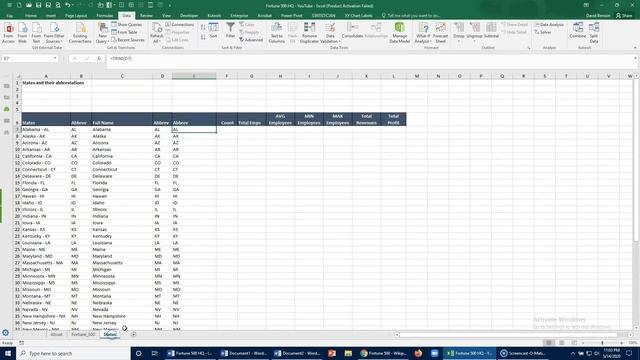Click the Split Data icon

tap(594, 33)
